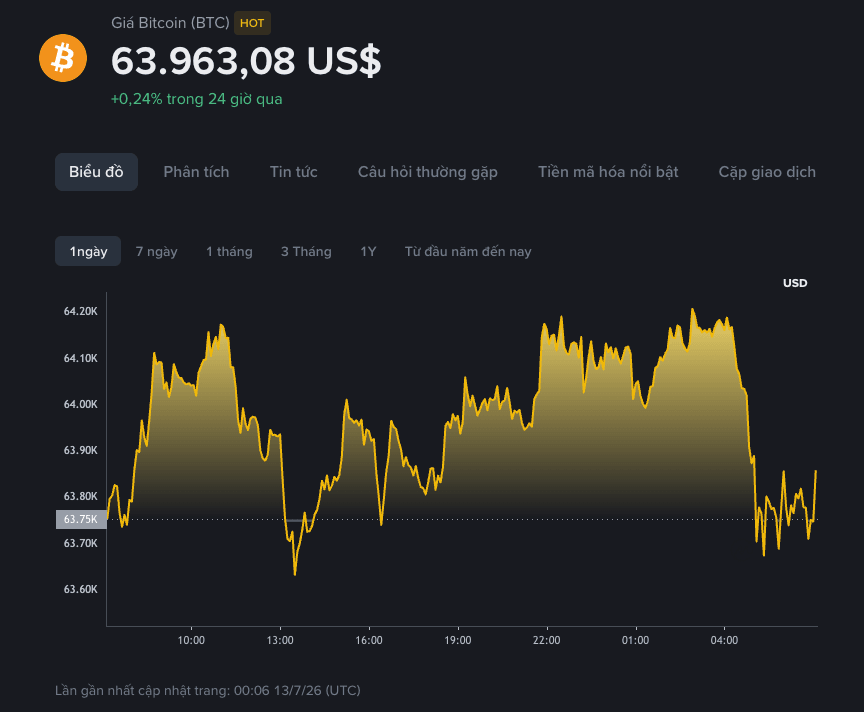Select Tiền mã hóa nổi bật tab

[608, 172]
